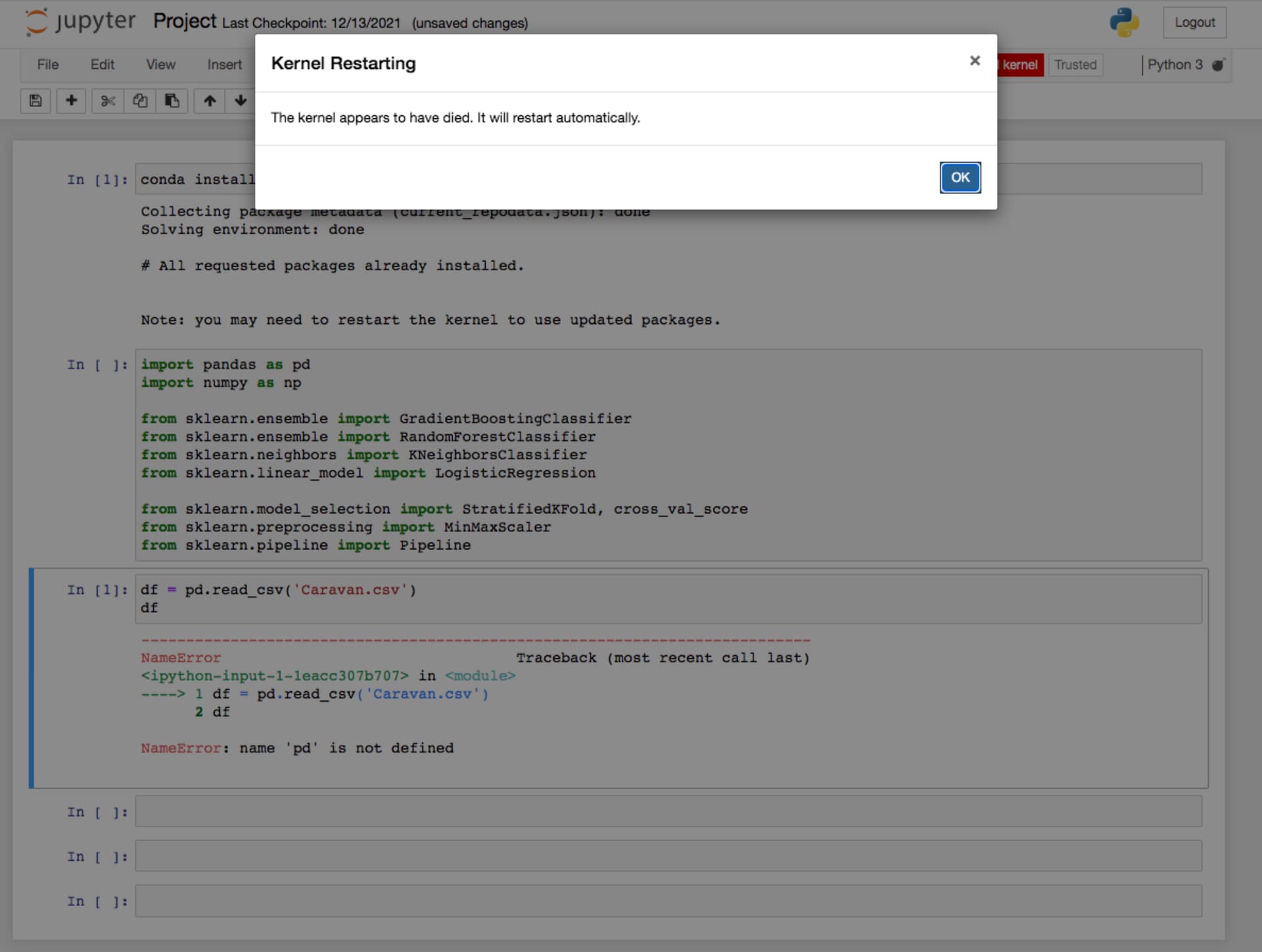Image resolution: width=1262 pixels, height=952 pixels.
Task: Paste cell below using the paste icon
Action: [172, 101]
